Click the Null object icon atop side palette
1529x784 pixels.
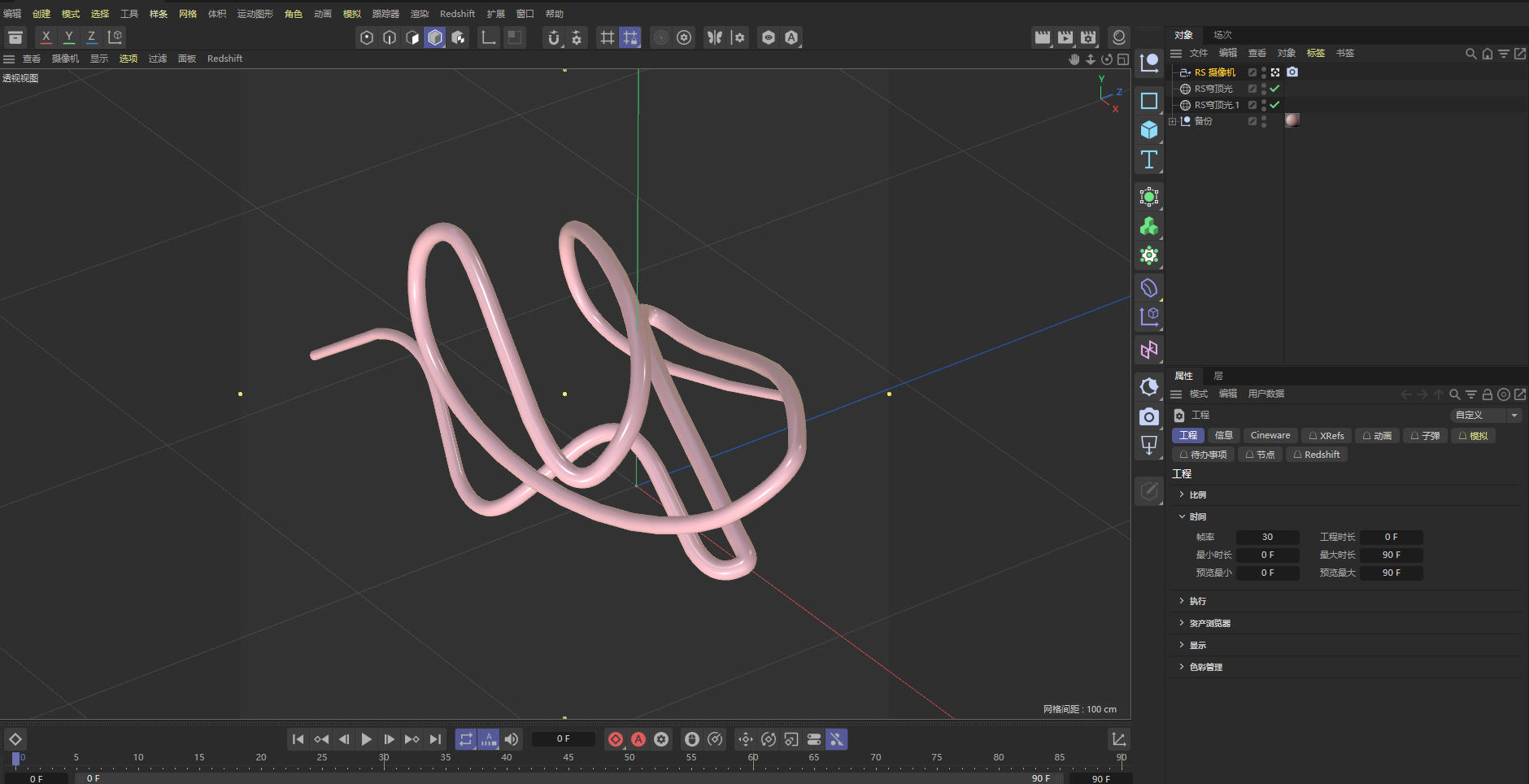click(1149, 63)
